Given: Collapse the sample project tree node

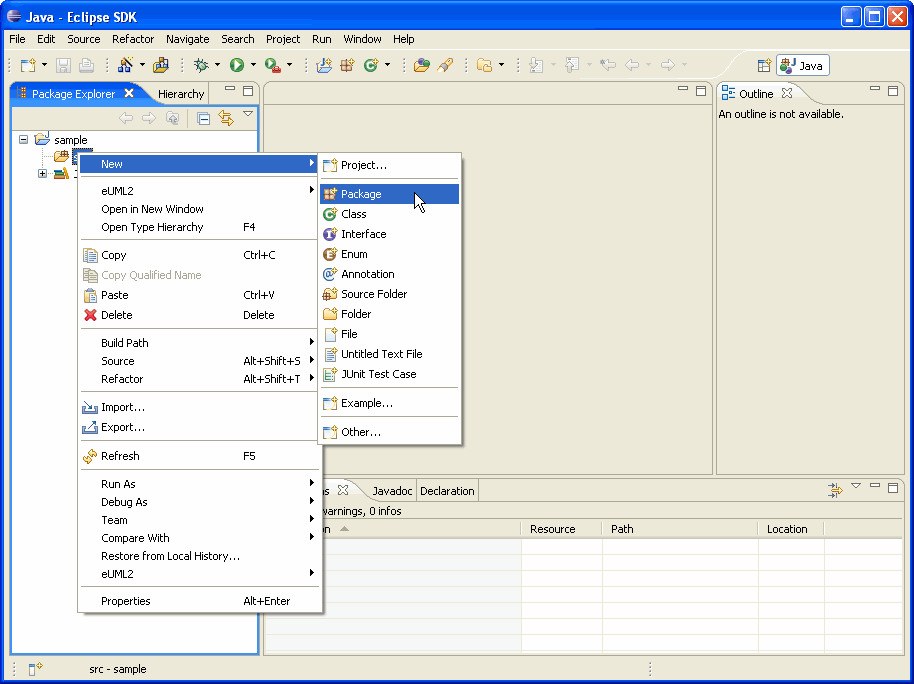Looking at the screenshot, I should [23, 140].
